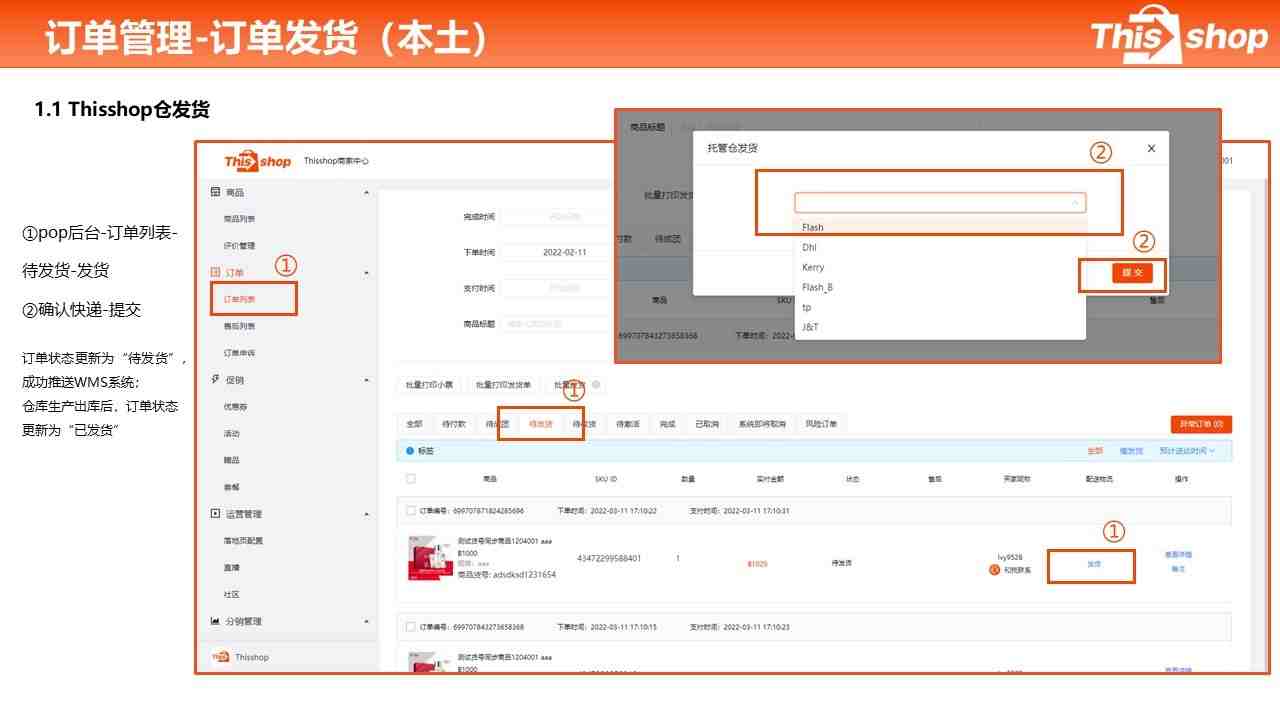Click the 促销 section icon in the sidebar
The height and width of the screenshot is (720, 1280).
click(215, 379)
